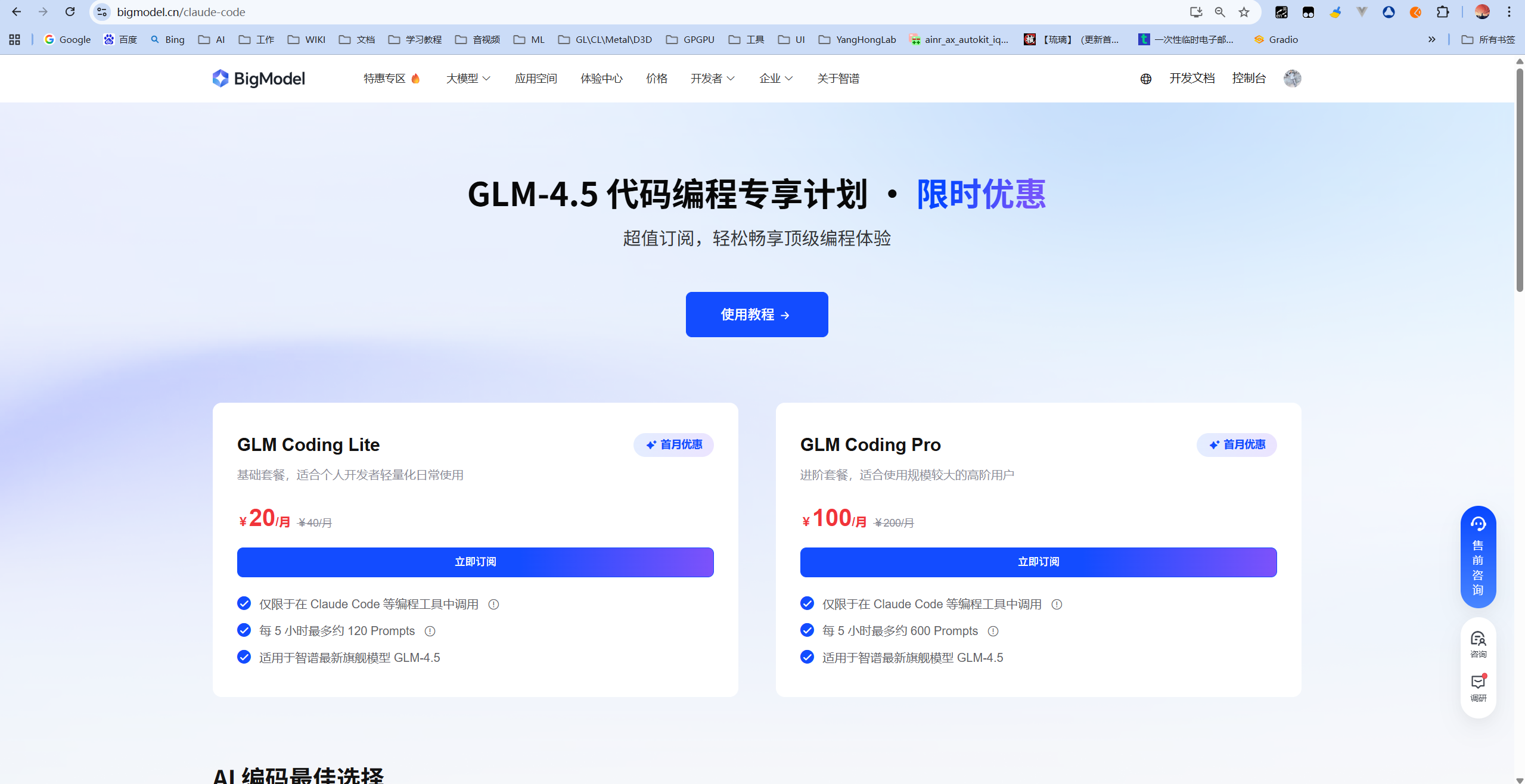
Task: Click the browser back arrow
Action: coord(17,12)
